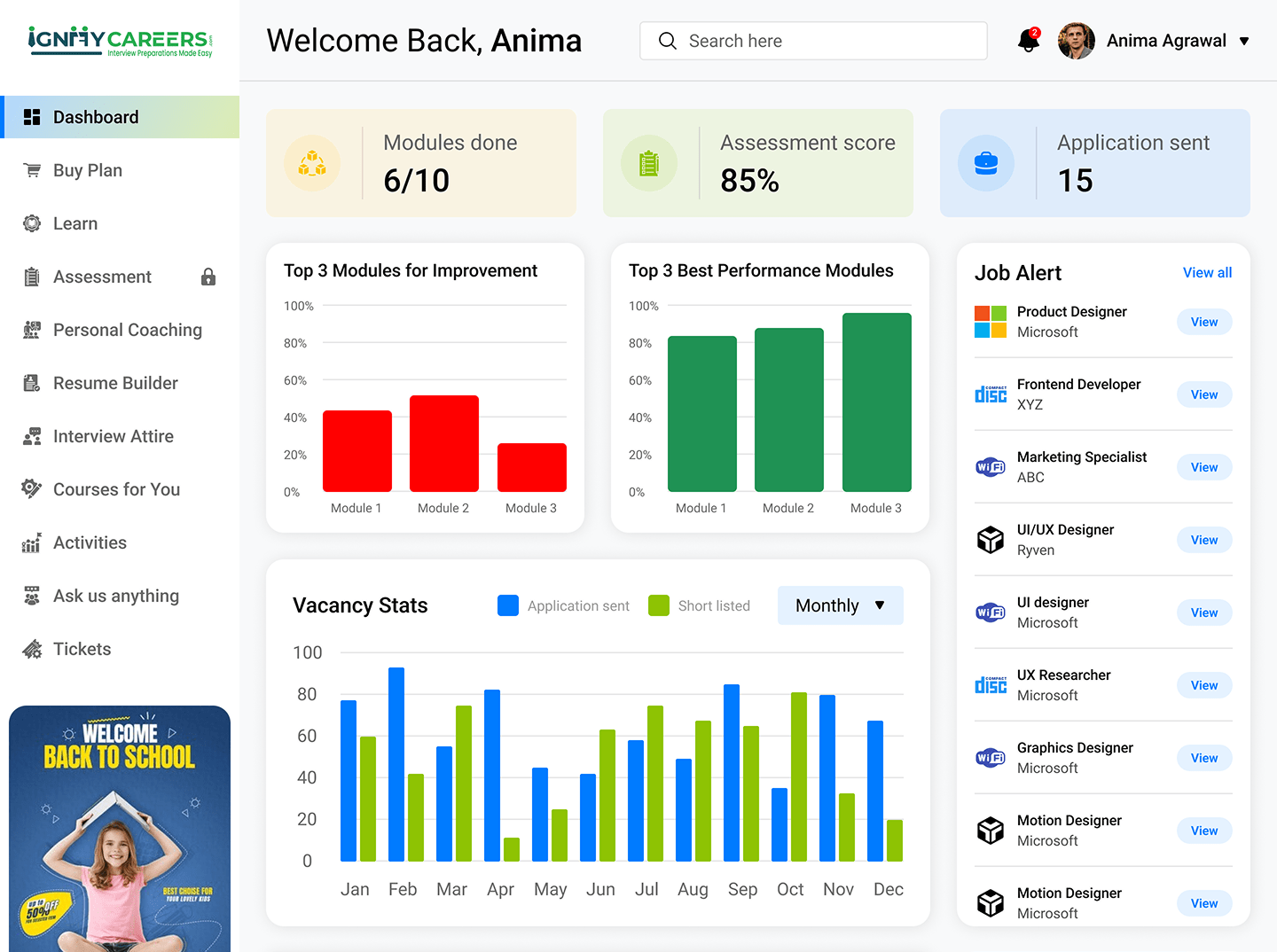Open the View all job alerts link
The image size is (1277, 952).
point(1207,272)
